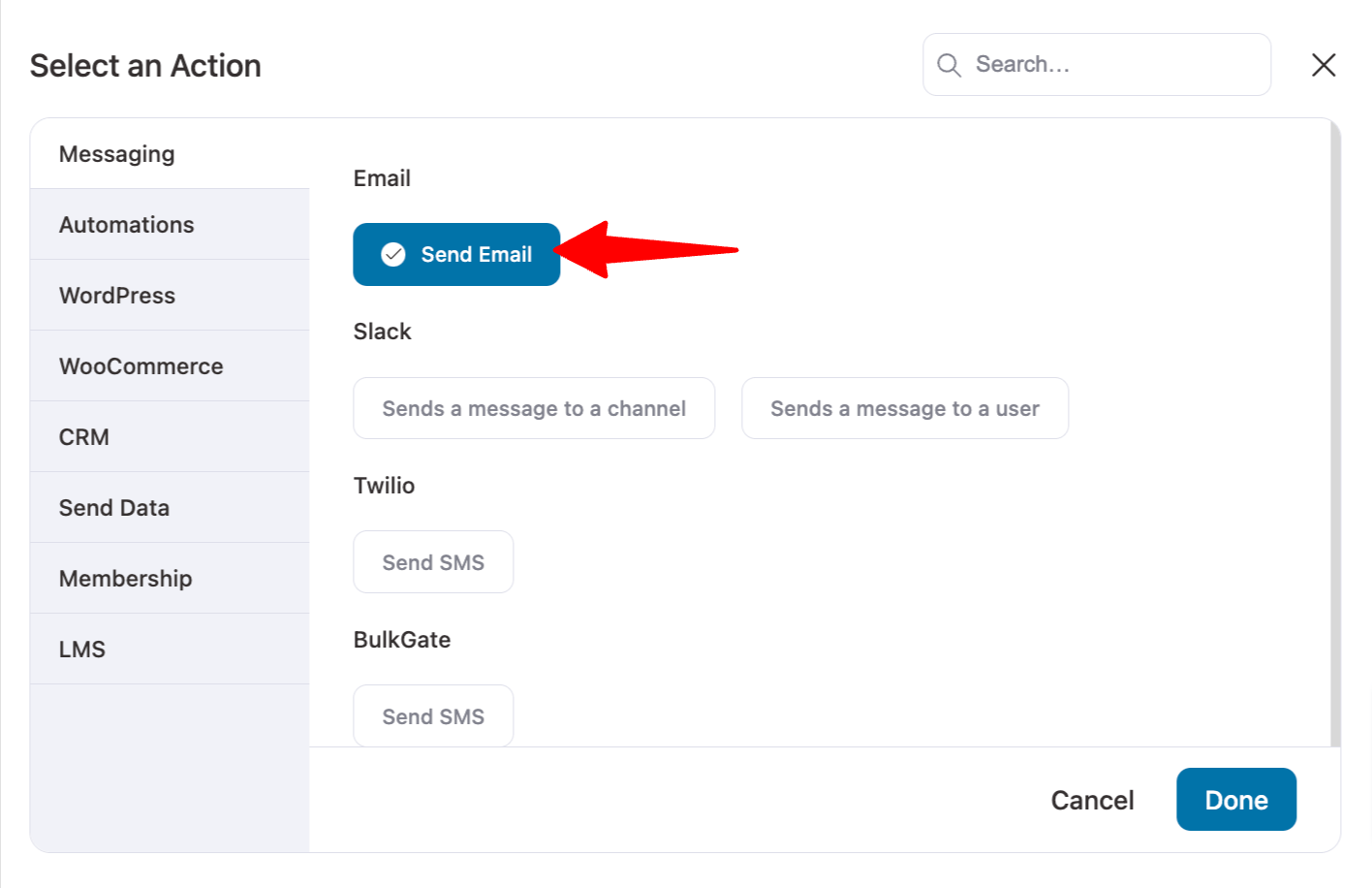Open the Messaging category tab
The height and width of the screenshot is (888, 1372).
tap(170, 154)
